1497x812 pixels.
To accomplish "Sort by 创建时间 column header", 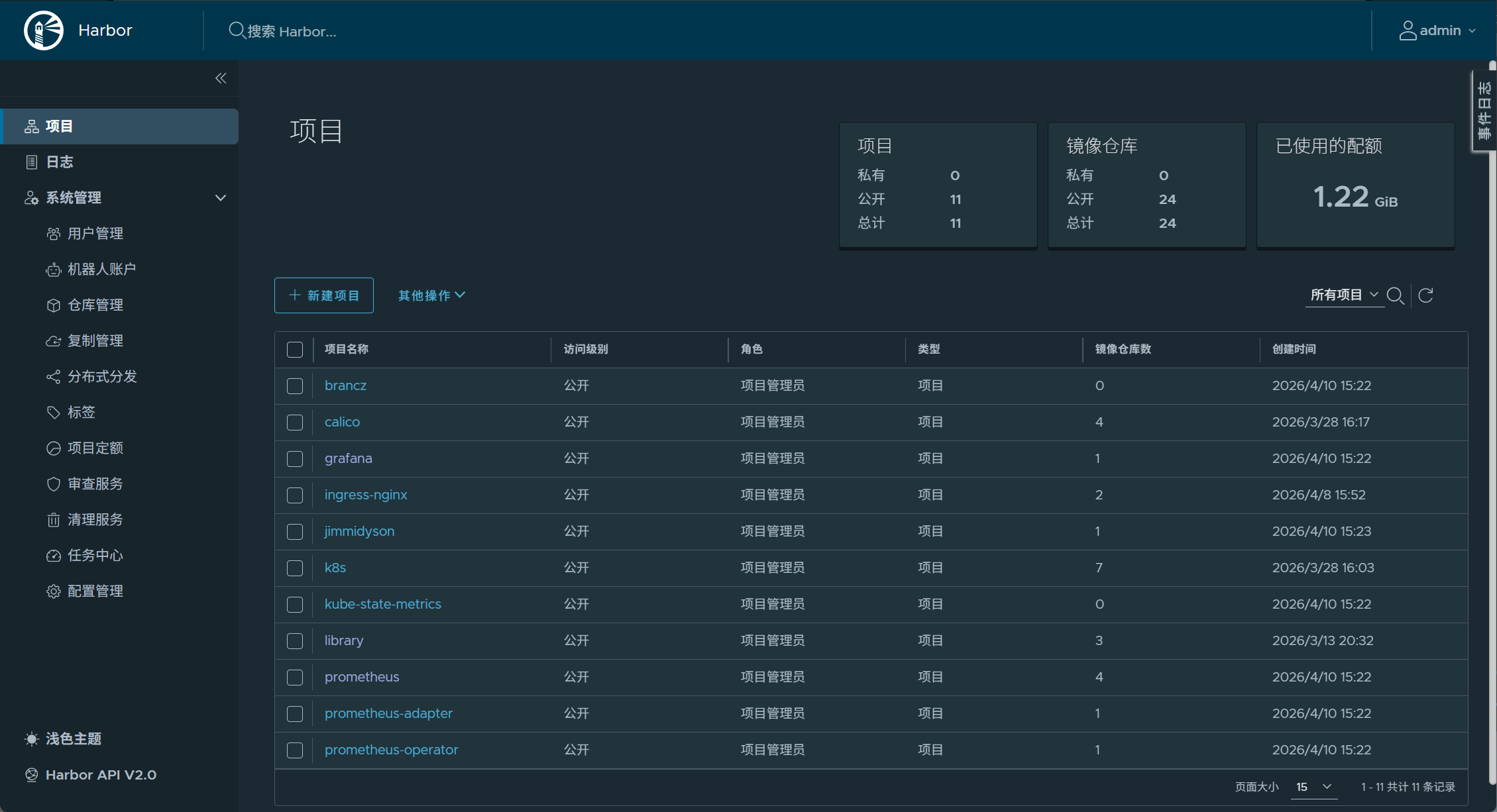I will 1294,349.
